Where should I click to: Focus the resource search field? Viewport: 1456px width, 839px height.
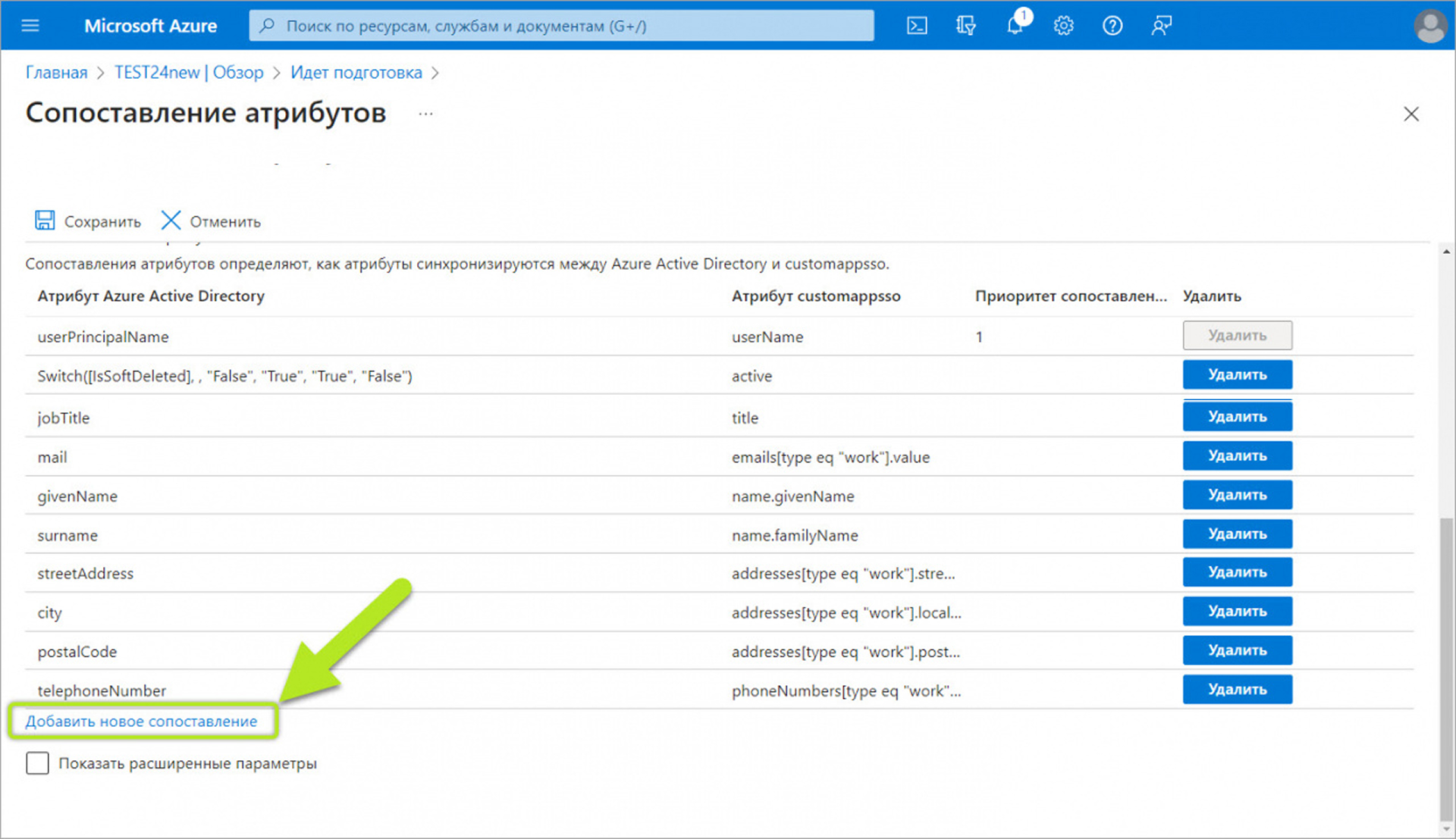[x=561, y=26]
